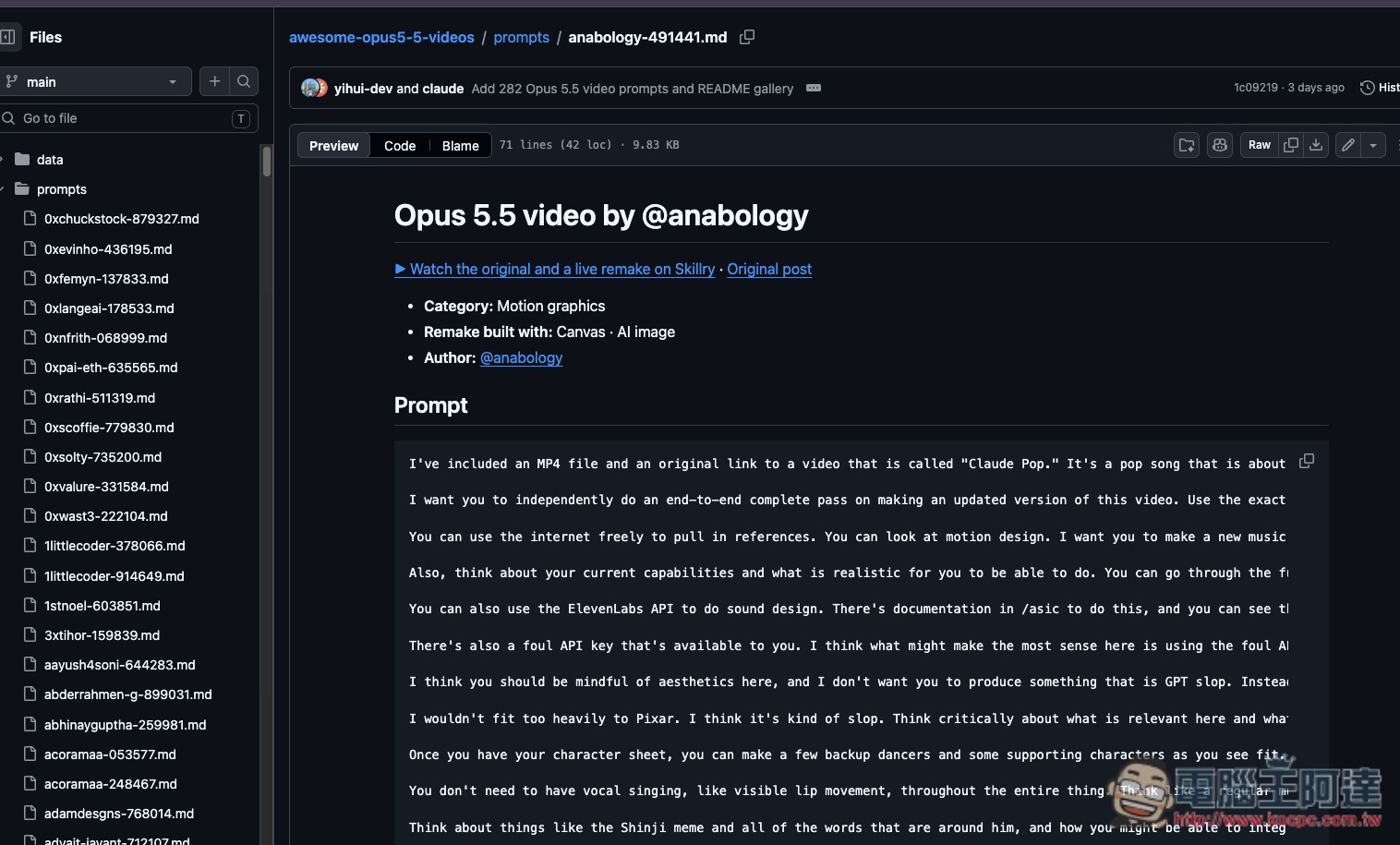The height and width of the screenshot is (845, 1400).
Task: Focus the Go to file input
Action: 127,118
